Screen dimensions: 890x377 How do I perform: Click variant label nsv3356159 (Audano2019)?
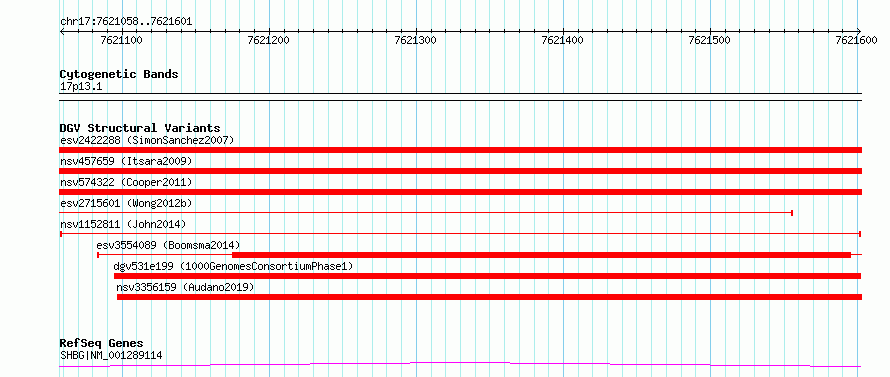point(185,287)
